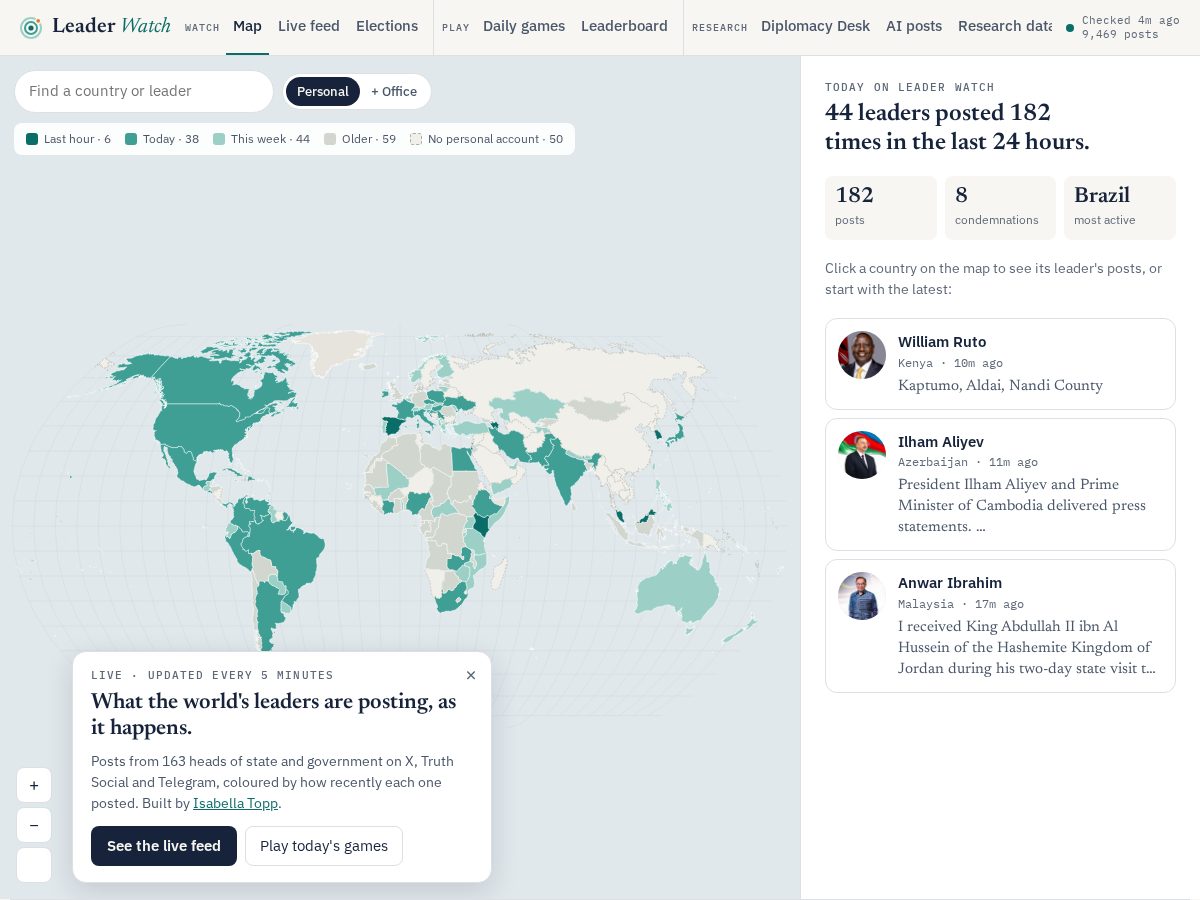Click the 8 condemnations stat card
Viewport: 1200px width, 900px height.
pos(1000,208)
